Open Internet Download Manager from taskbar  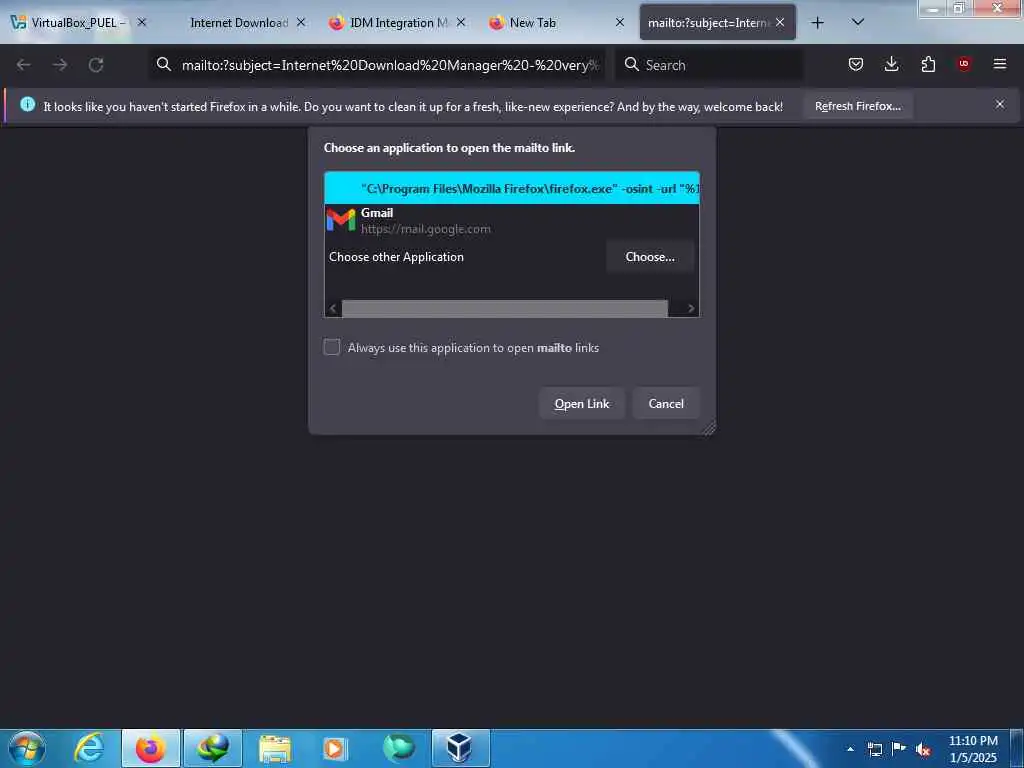[213, 748]
